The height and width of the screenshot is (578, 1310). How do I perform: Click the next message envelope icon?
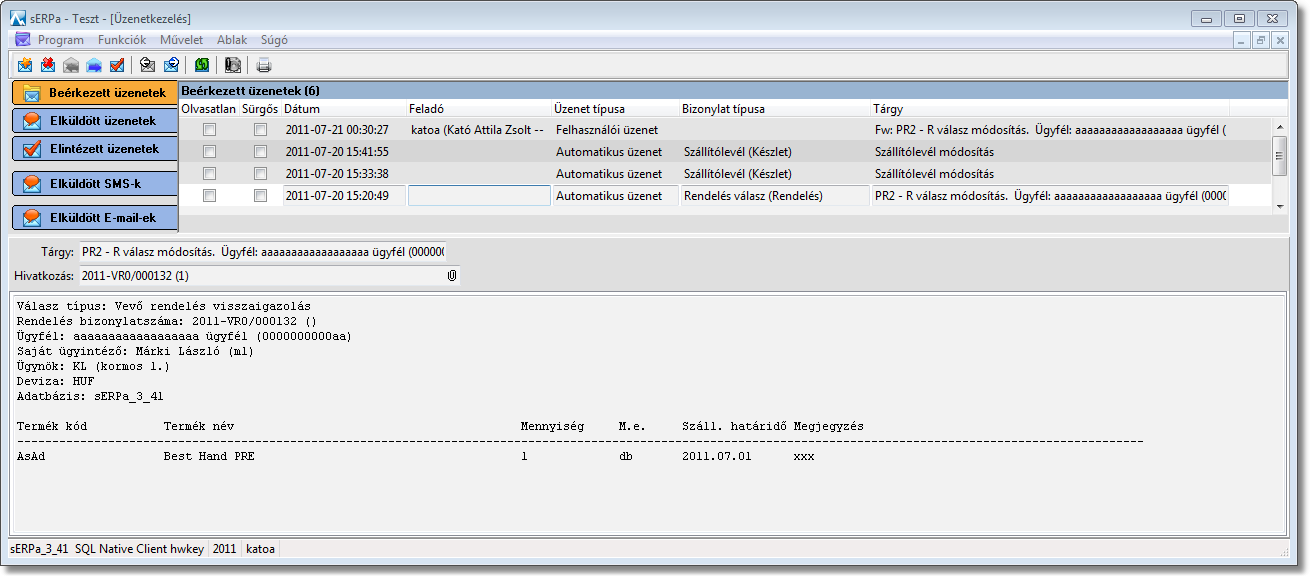[170, 66]
